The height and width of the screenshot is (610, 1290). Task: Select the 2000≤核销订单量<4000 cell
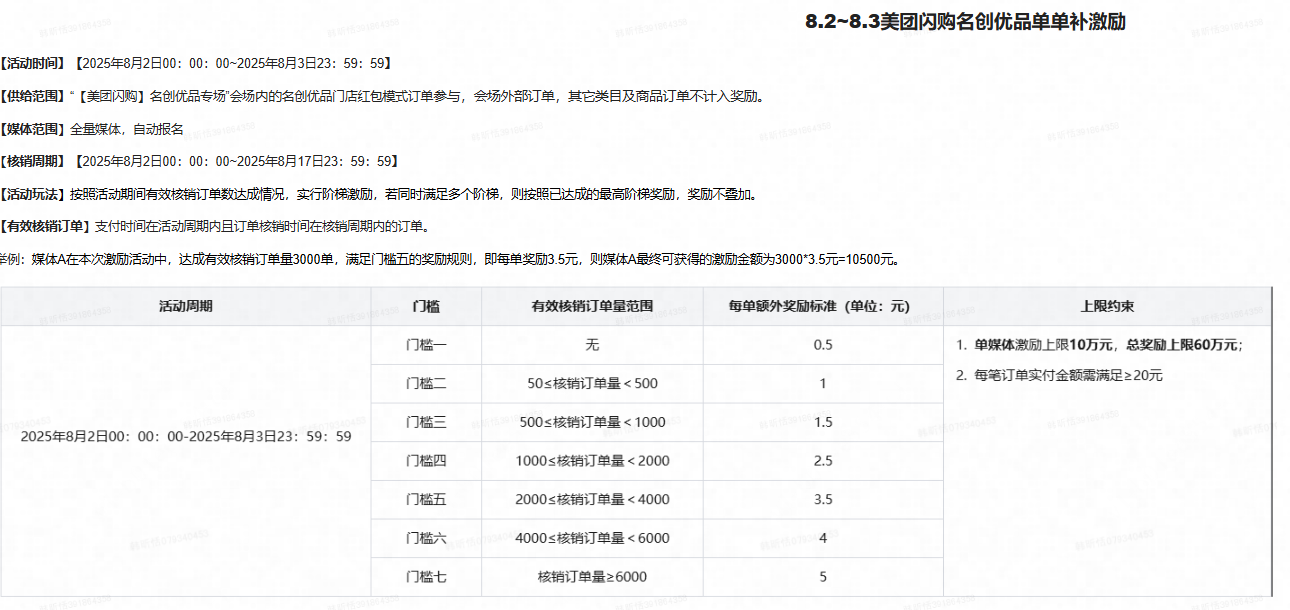(x=592, y=499)
